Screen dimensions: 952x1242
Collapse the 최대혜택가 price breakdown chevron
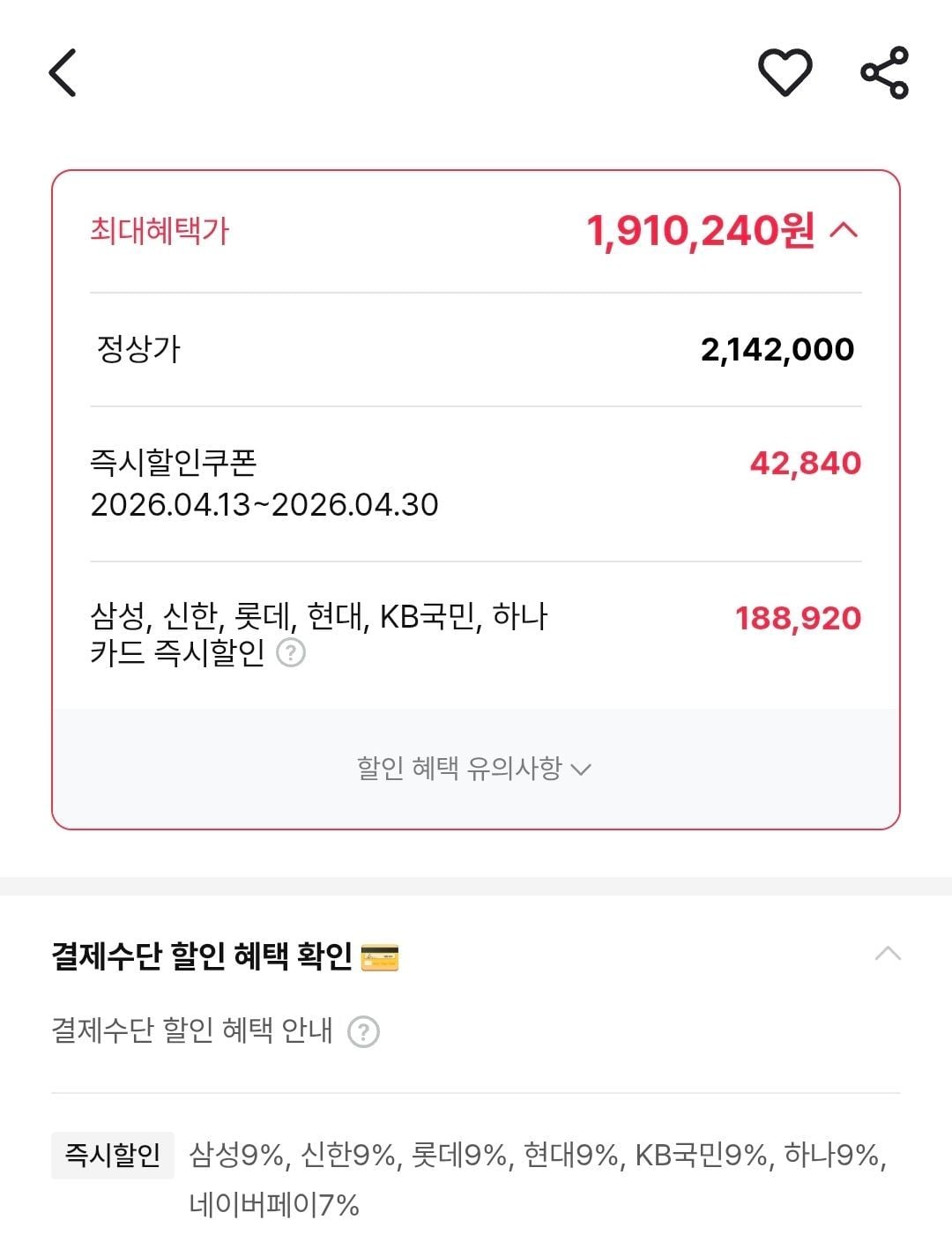844,231
